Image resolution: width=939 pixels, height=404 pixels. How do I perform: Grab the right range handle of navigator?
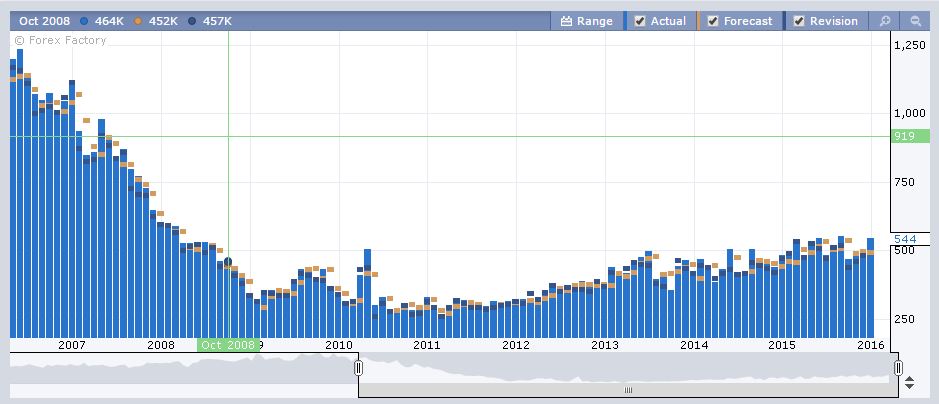(x=898, y=367)
